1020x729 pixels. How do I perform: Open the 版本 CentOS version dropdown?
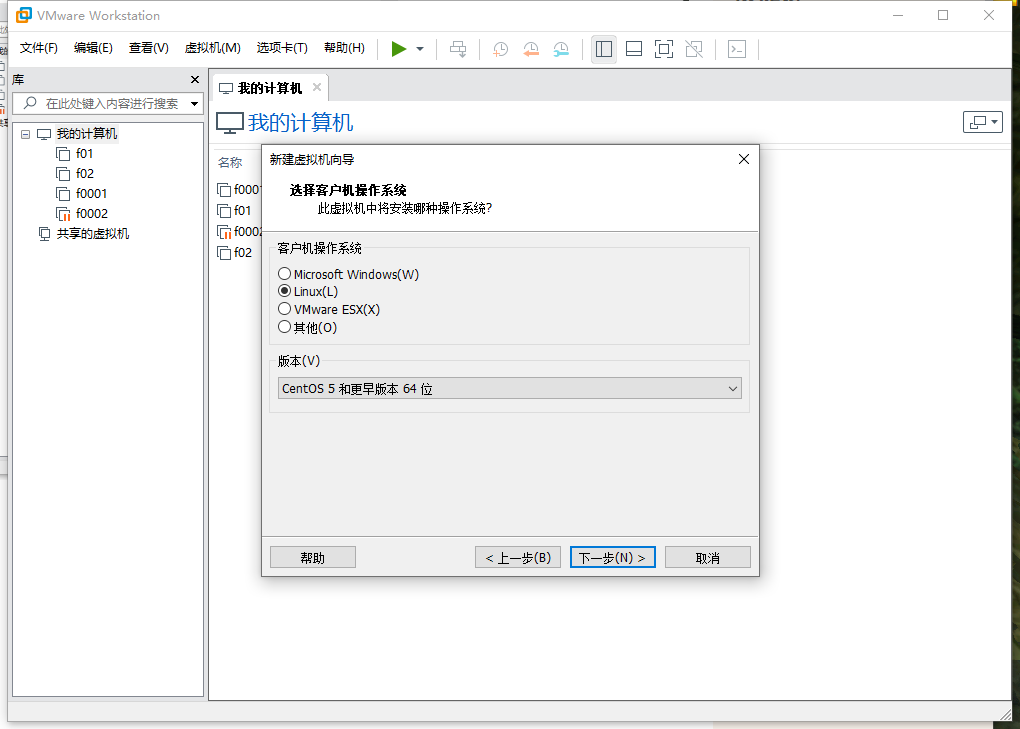coord(509,388)
